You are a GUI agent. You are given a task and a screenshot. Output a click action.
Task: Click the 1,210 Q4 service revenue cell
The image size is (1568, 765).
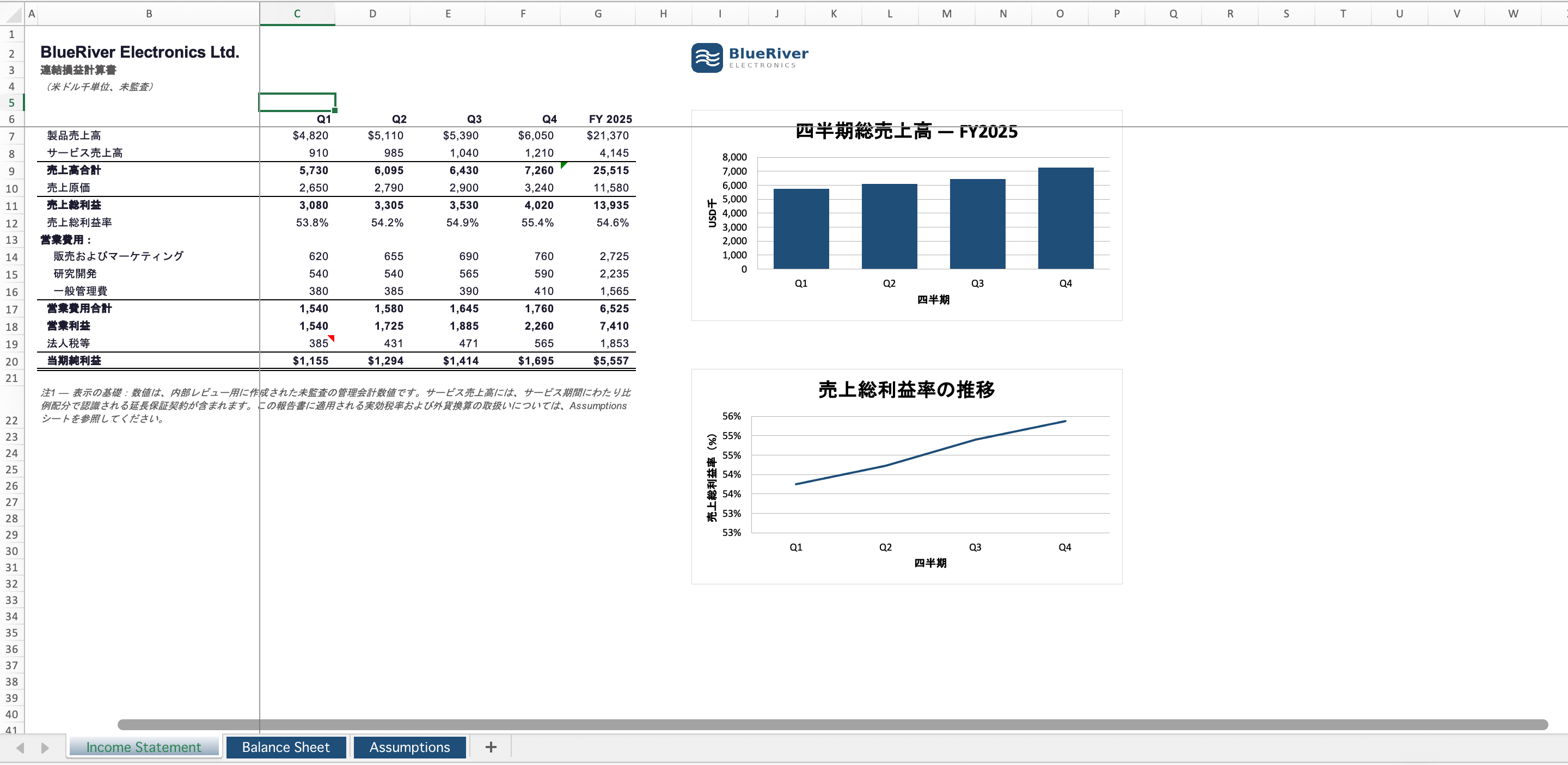(x=523, y=153)
